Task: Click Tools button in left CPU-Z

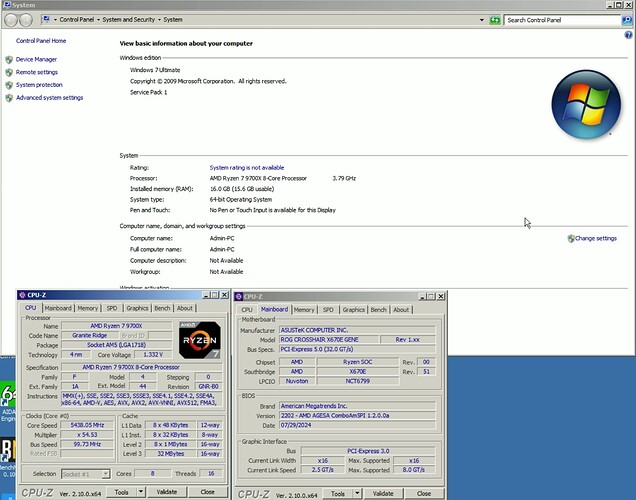Action: [121, 492]
